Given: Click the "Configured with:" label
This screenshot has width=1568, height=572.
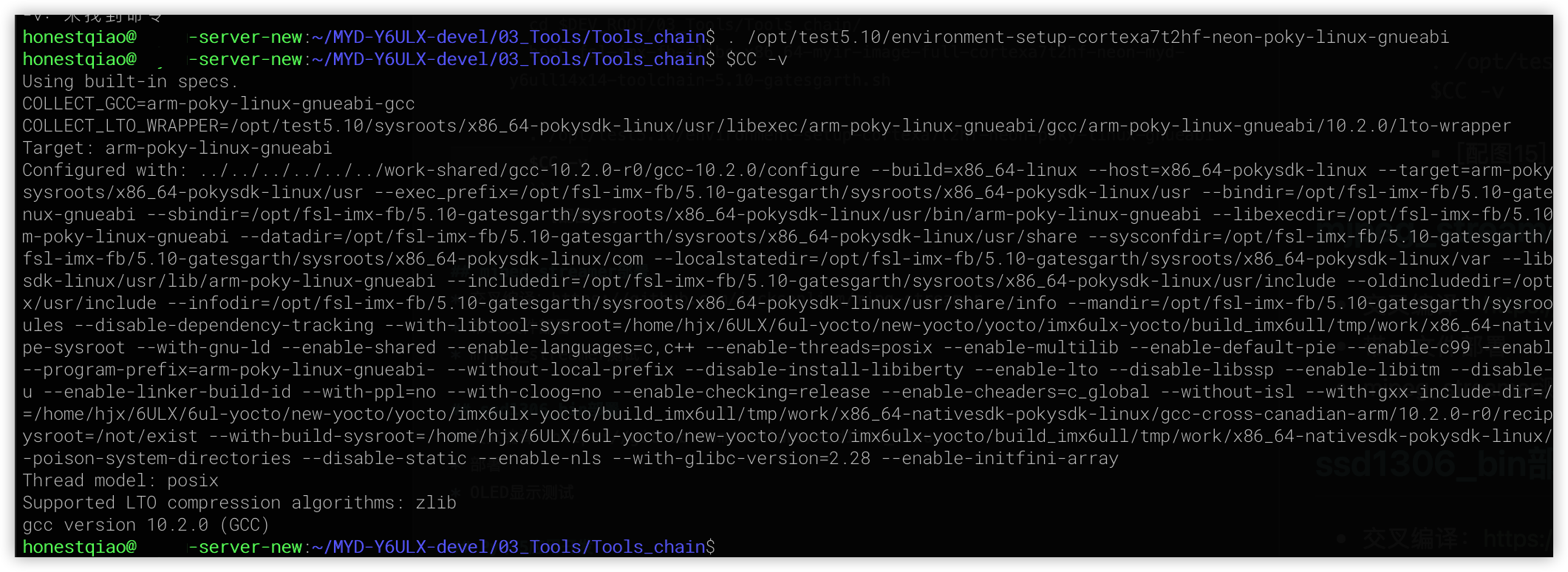Looking at the screenshot, I should click(x=105, y=170).
